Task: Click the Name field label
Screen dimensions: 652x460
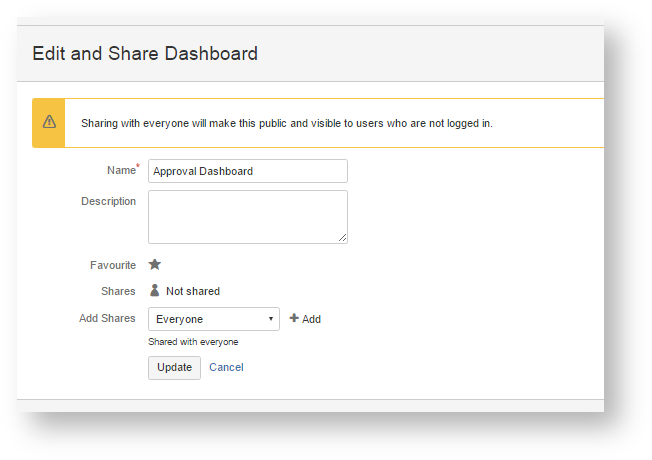Action: (x=121, y=171)
